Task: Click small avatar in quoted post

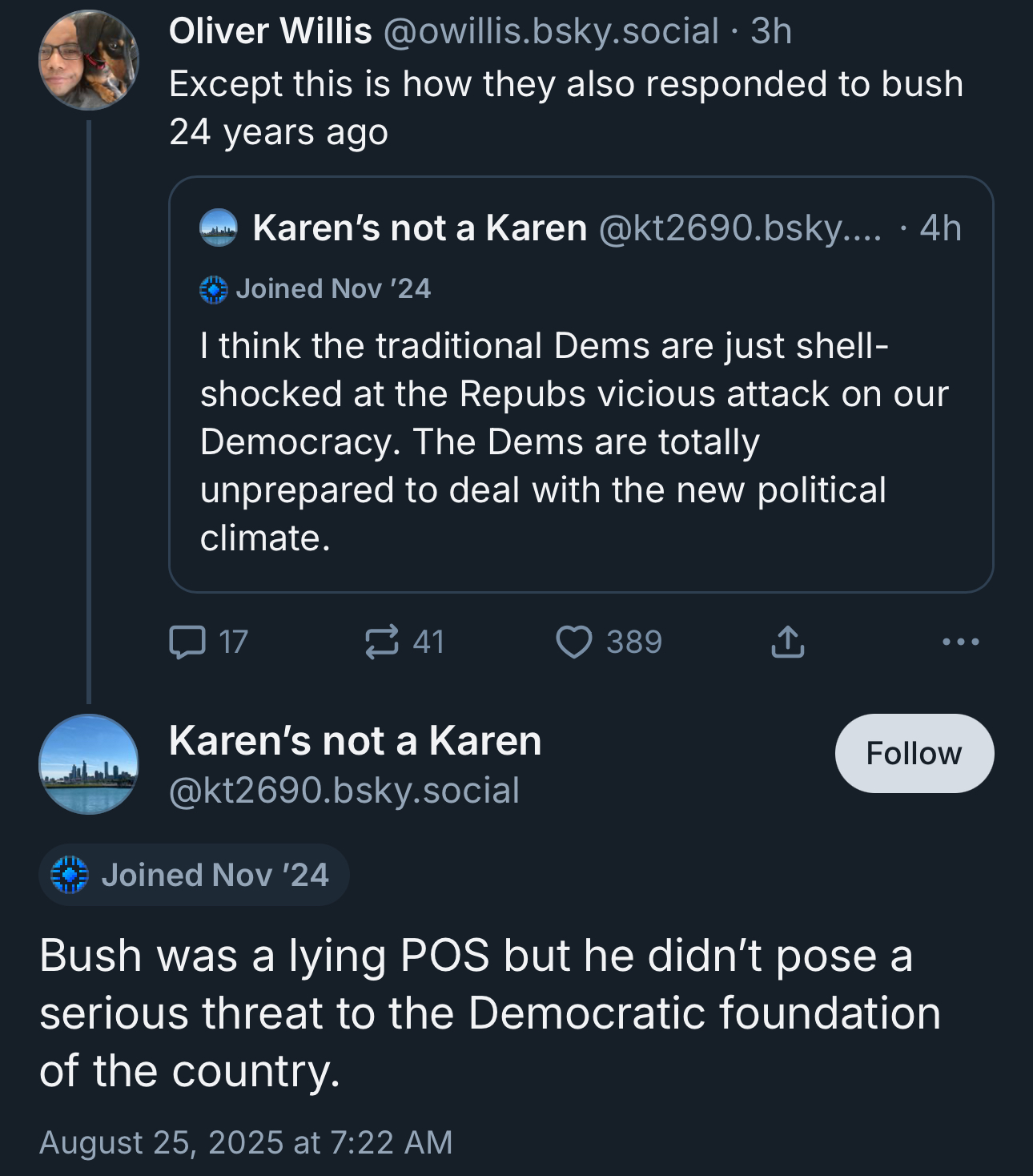Action: coord(218,228)
